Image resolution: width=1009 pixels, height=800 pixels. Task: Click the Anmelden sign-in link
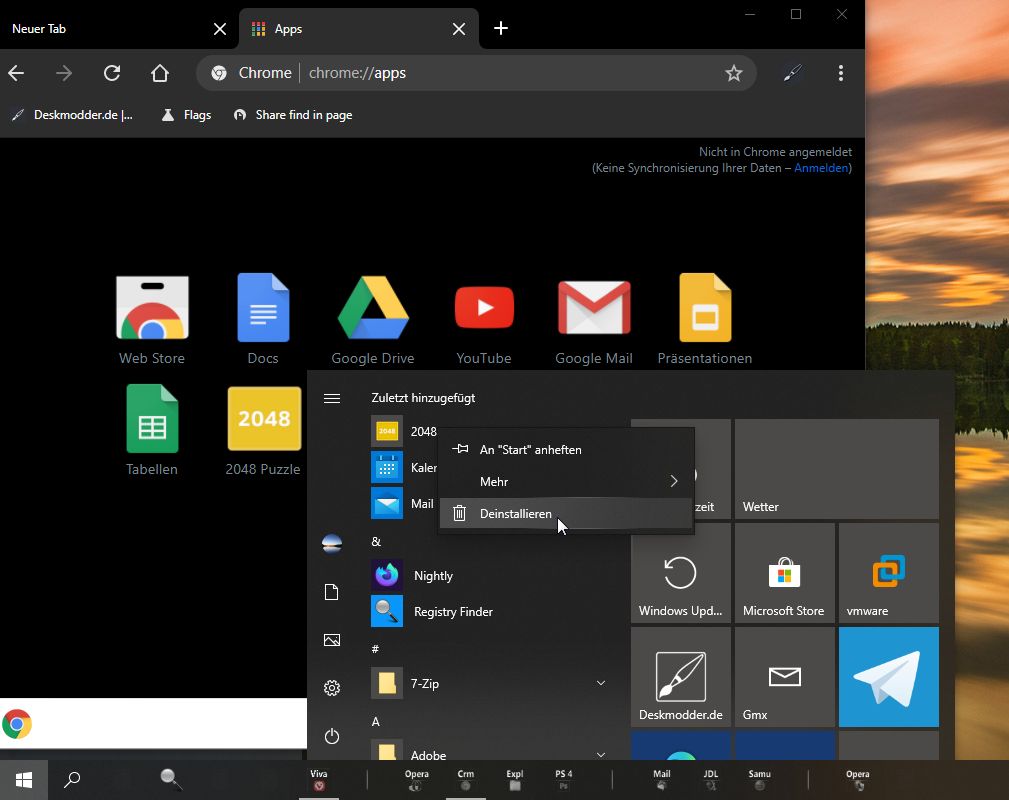coord(821,168)
